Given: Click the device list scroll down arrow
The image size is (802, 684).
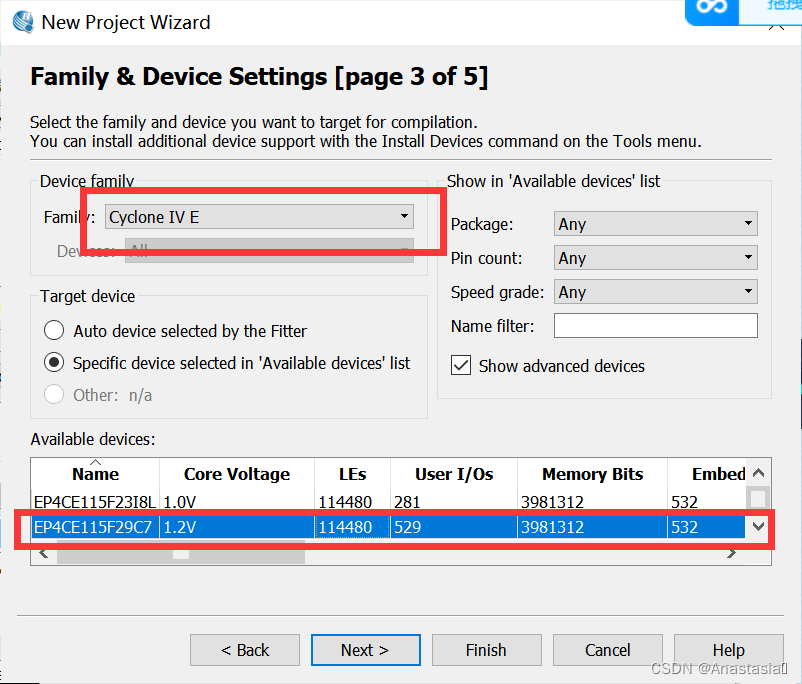Looking at the screenshot, I should (x=758, y=526).
